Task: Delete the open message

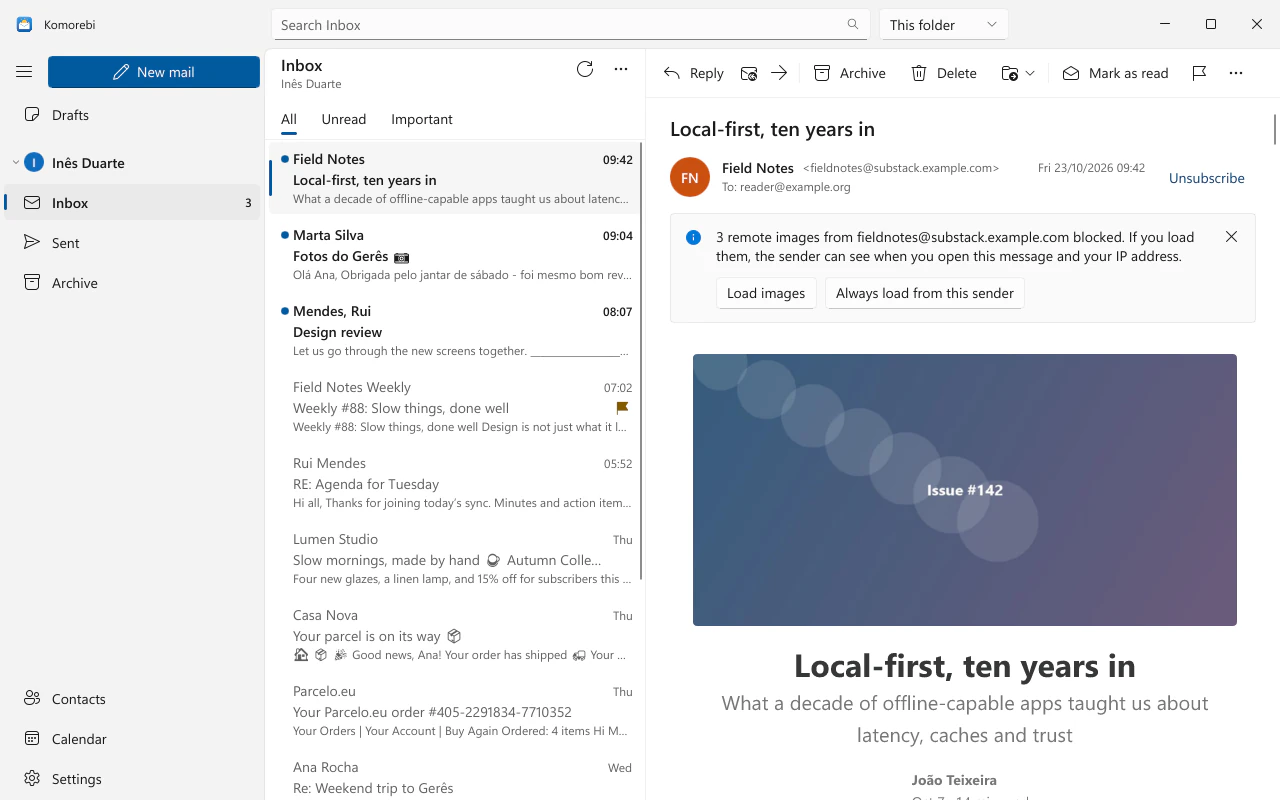Action: 944,73
